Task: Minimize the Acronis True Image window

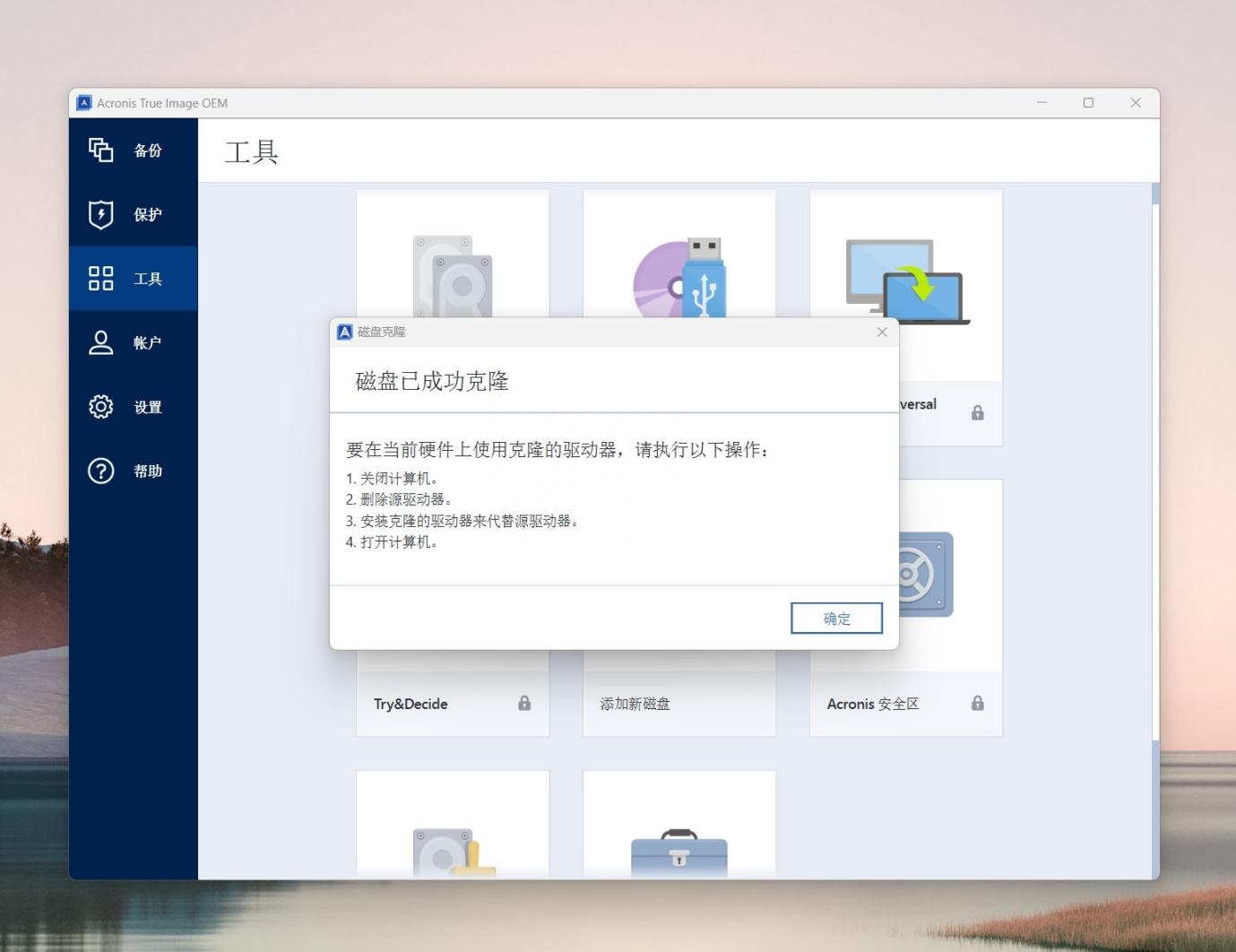Action: pos(1042,103)
